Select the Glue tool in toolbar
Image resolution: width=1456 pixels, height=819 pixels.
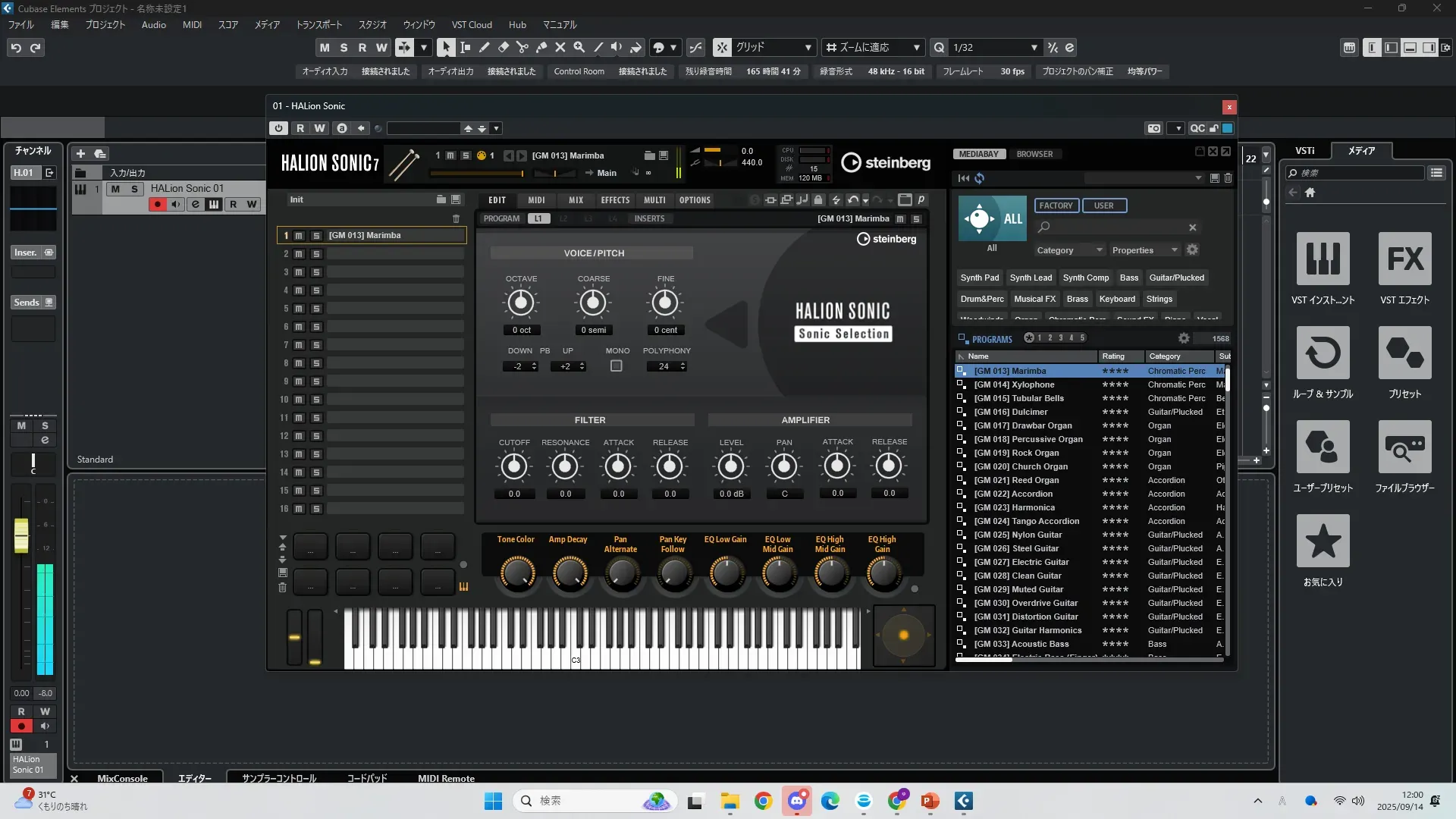541,47
